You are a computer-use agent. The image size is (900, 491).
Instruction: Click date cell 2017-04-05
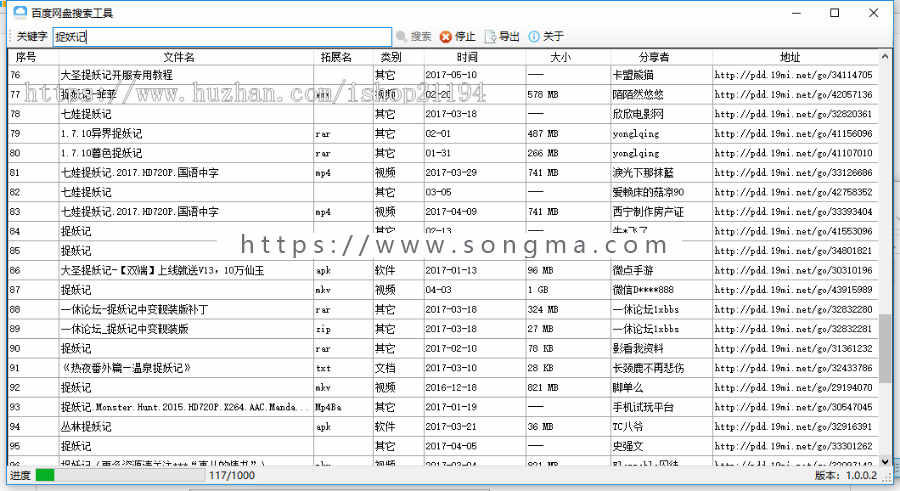pyautogui.click(x=451, y=446)
